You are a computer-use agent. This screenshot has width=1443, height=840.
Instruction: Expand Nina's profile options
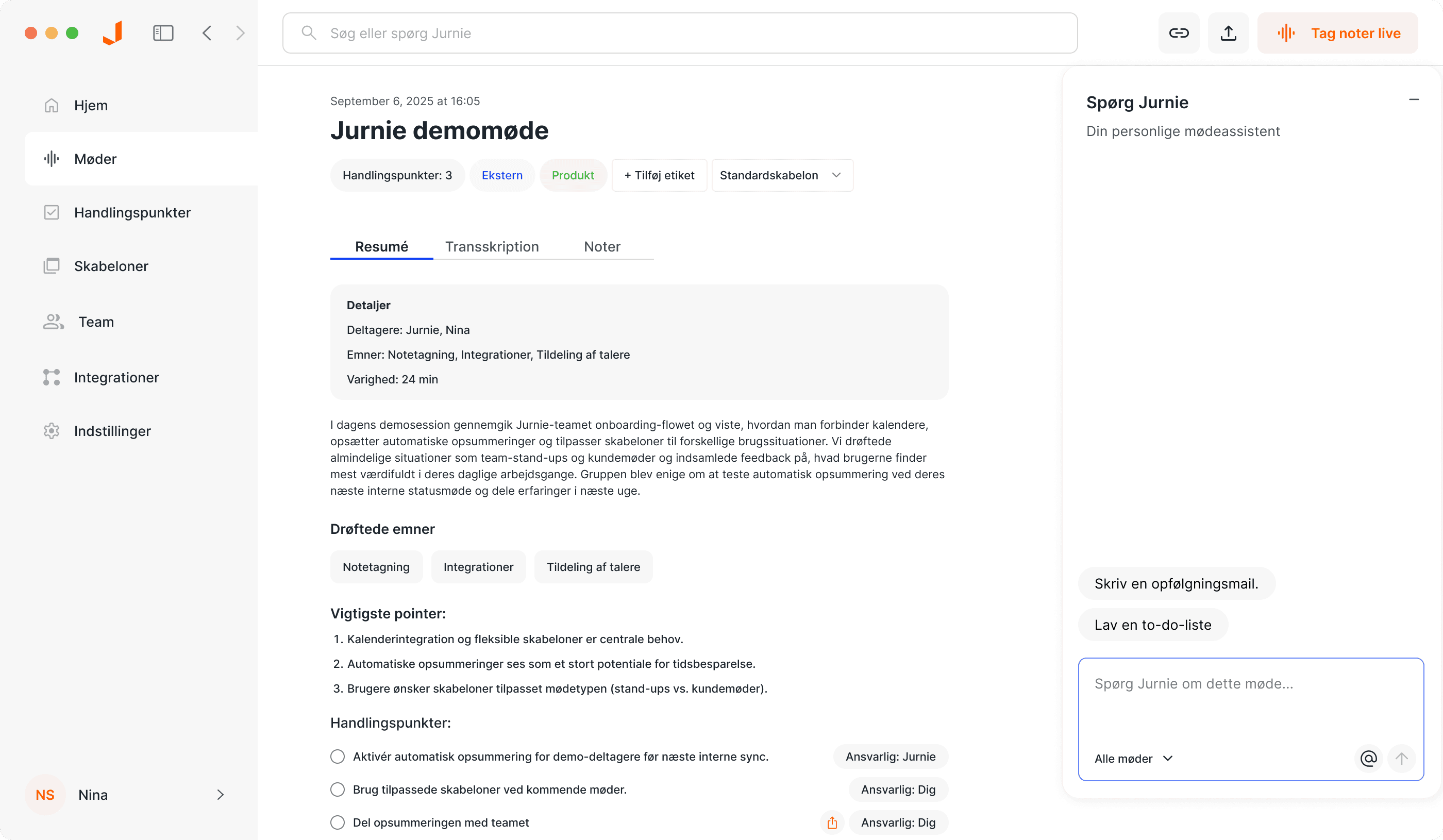220,795
